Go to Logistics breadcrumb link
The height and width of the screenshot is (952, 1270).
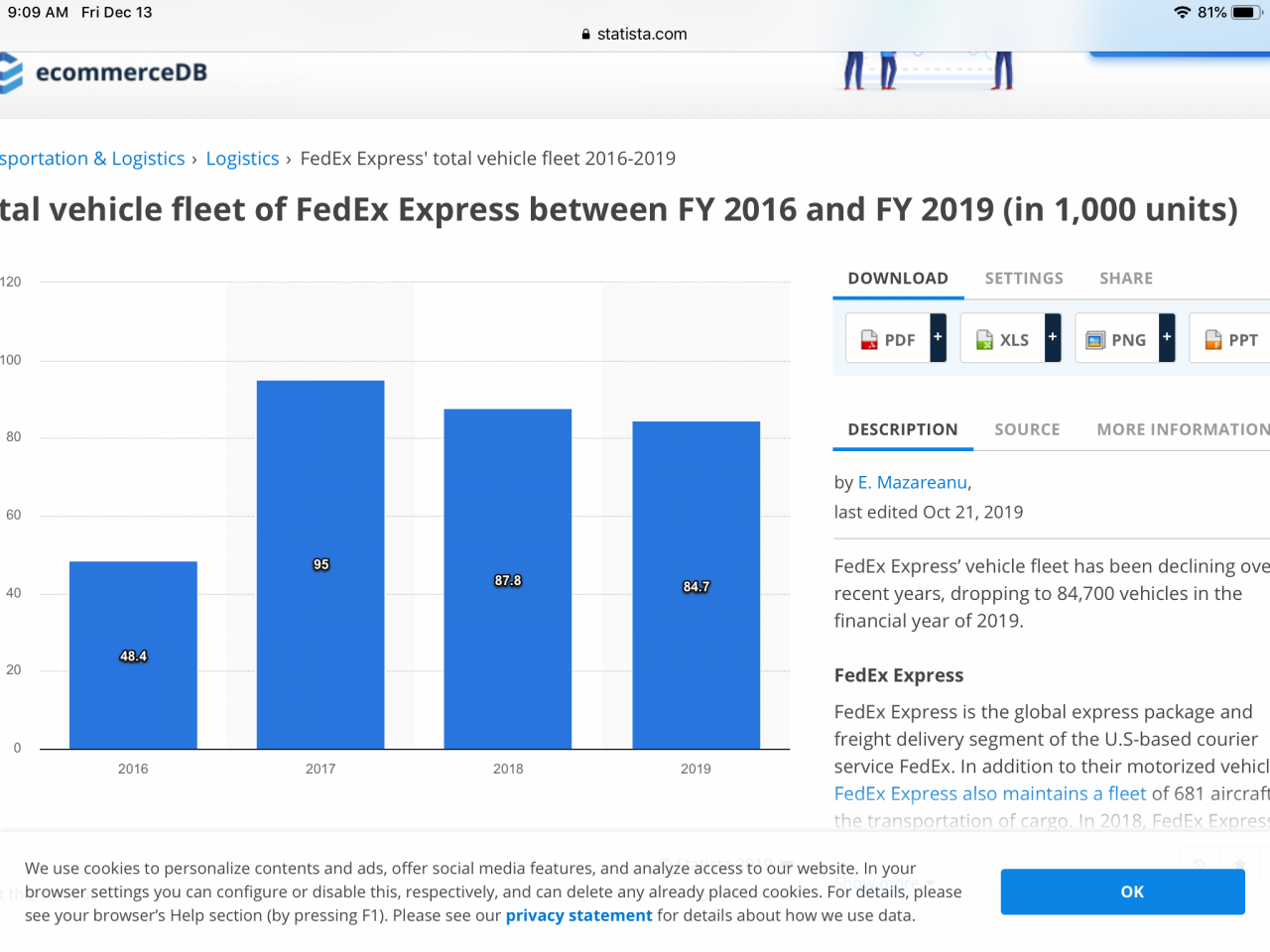point(242,159)
